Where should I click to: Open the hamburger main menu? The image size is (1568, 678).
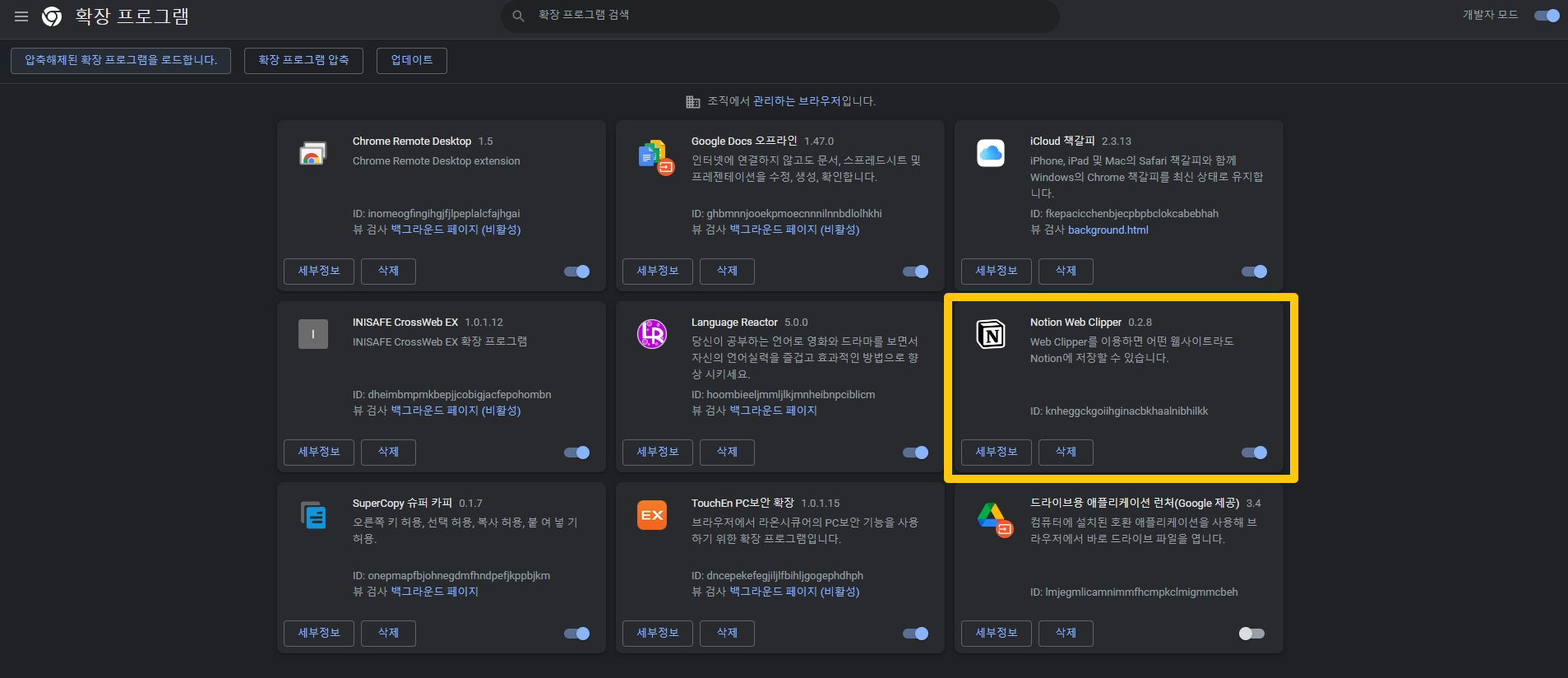[x=21, y=16]
